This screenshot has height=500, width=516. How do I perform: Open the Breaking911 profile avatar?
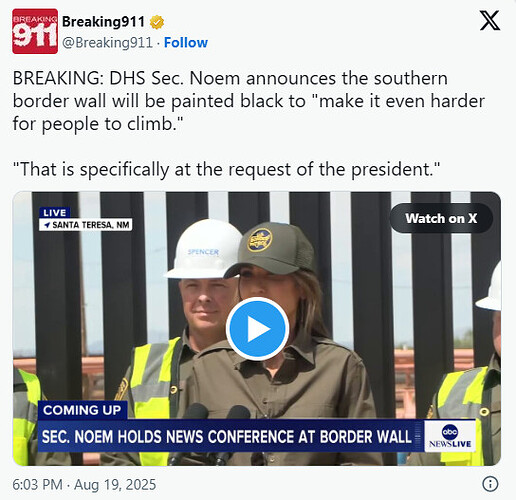pos(35,31)
